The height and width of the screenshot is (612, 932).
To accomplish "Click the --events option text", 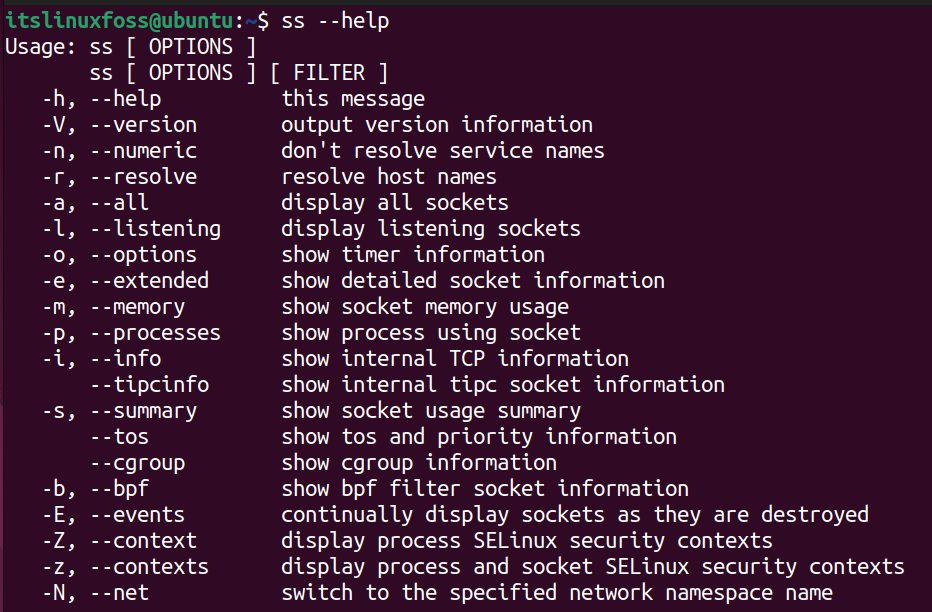I will 137,515.
